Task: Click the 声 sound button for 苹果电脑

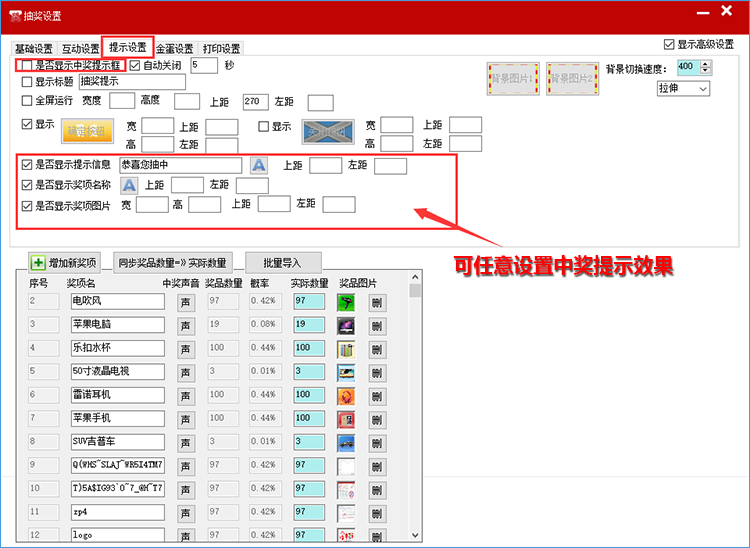Action: 186,325
